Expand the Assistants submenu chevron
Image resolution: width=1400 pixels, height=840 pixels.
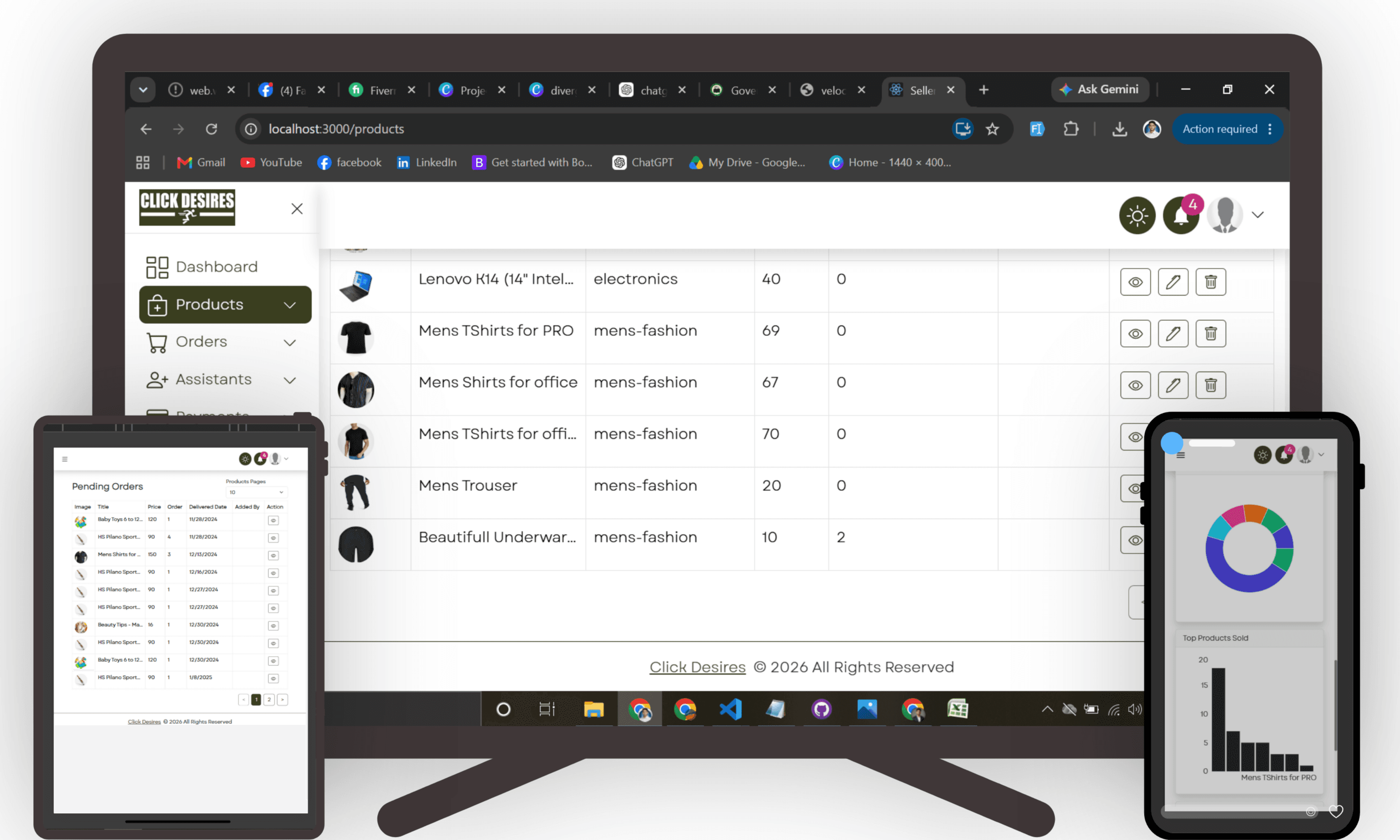click(x=290, y=380)
